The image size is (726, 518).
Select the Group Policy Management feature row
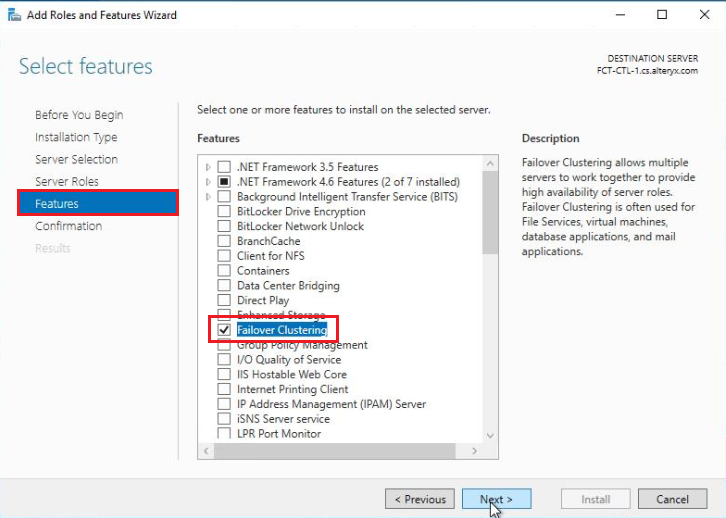(302, 345)
